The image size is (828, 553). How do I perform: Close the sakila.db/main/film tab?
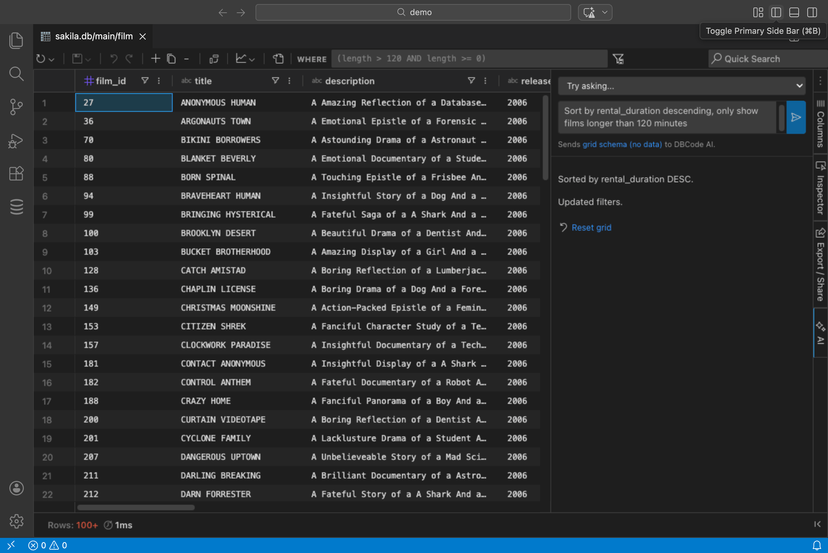143,36
